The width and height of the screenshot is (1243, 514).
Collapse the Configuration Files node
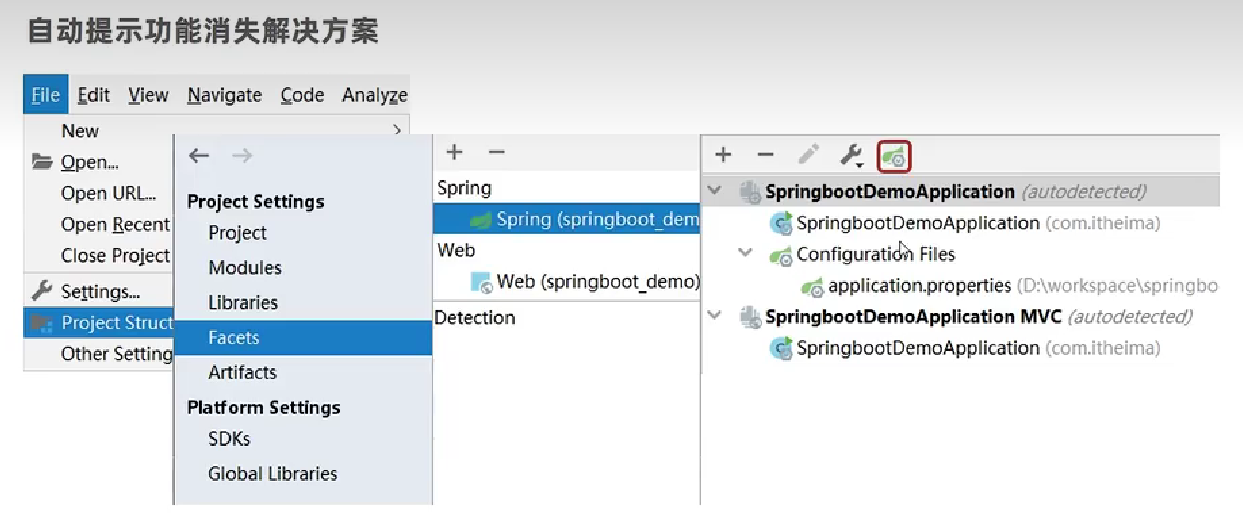(x=745, y=254)
